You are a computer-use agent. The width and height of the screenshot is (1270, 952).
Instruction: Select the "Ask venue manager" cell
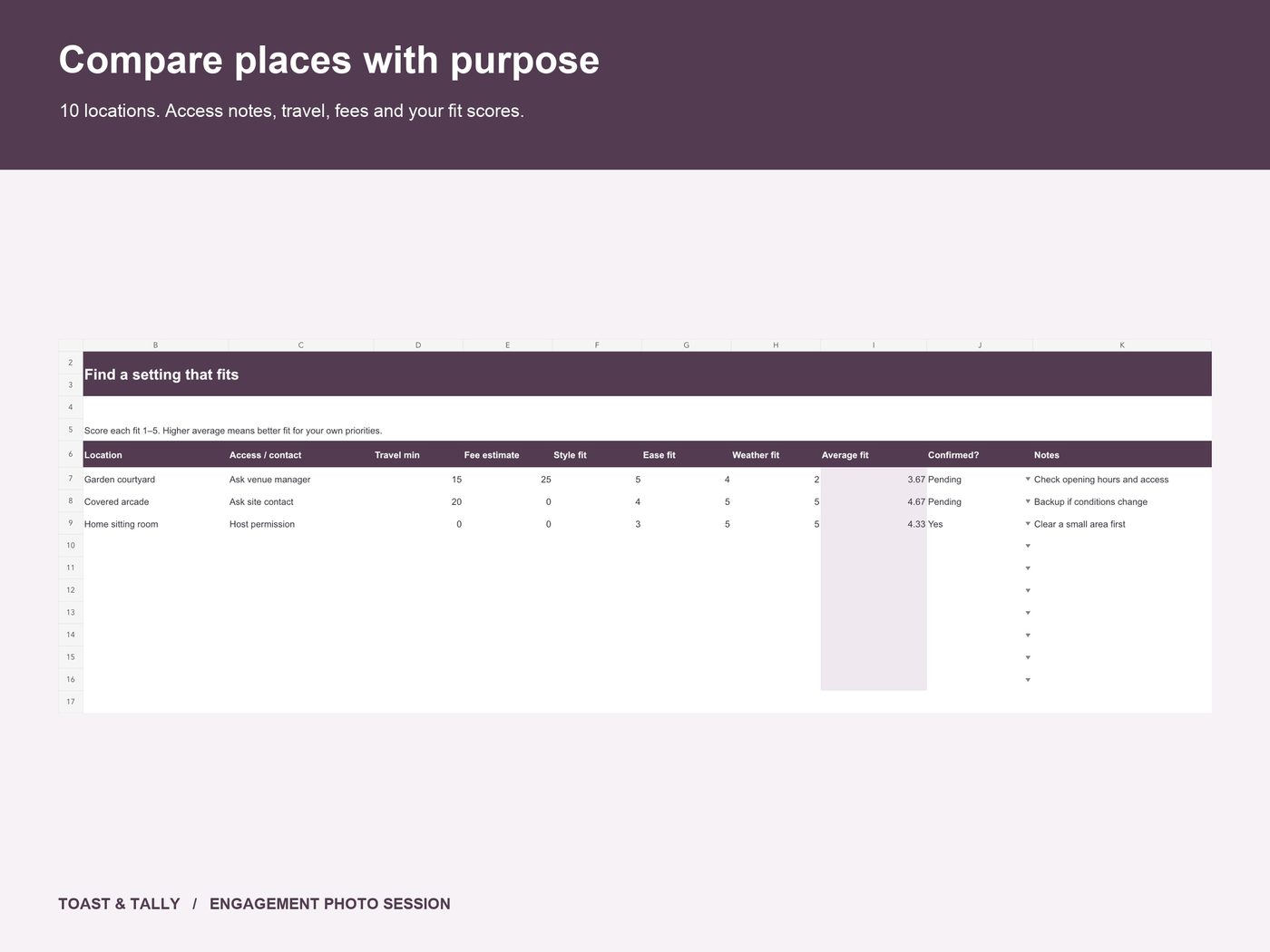300,480
